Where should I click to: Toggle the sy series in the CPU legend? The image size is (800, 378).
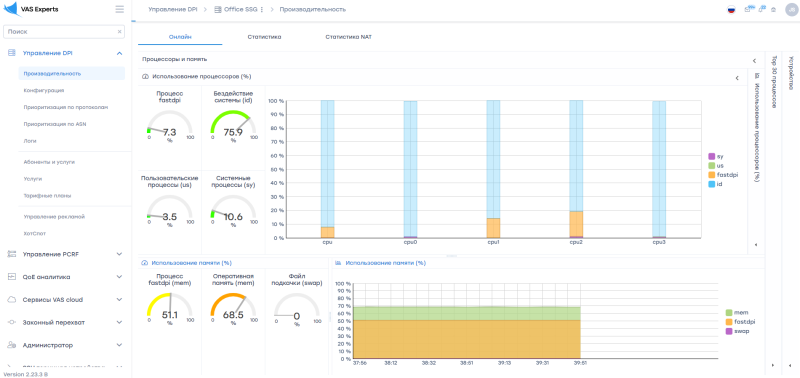(x=716, y=156)
